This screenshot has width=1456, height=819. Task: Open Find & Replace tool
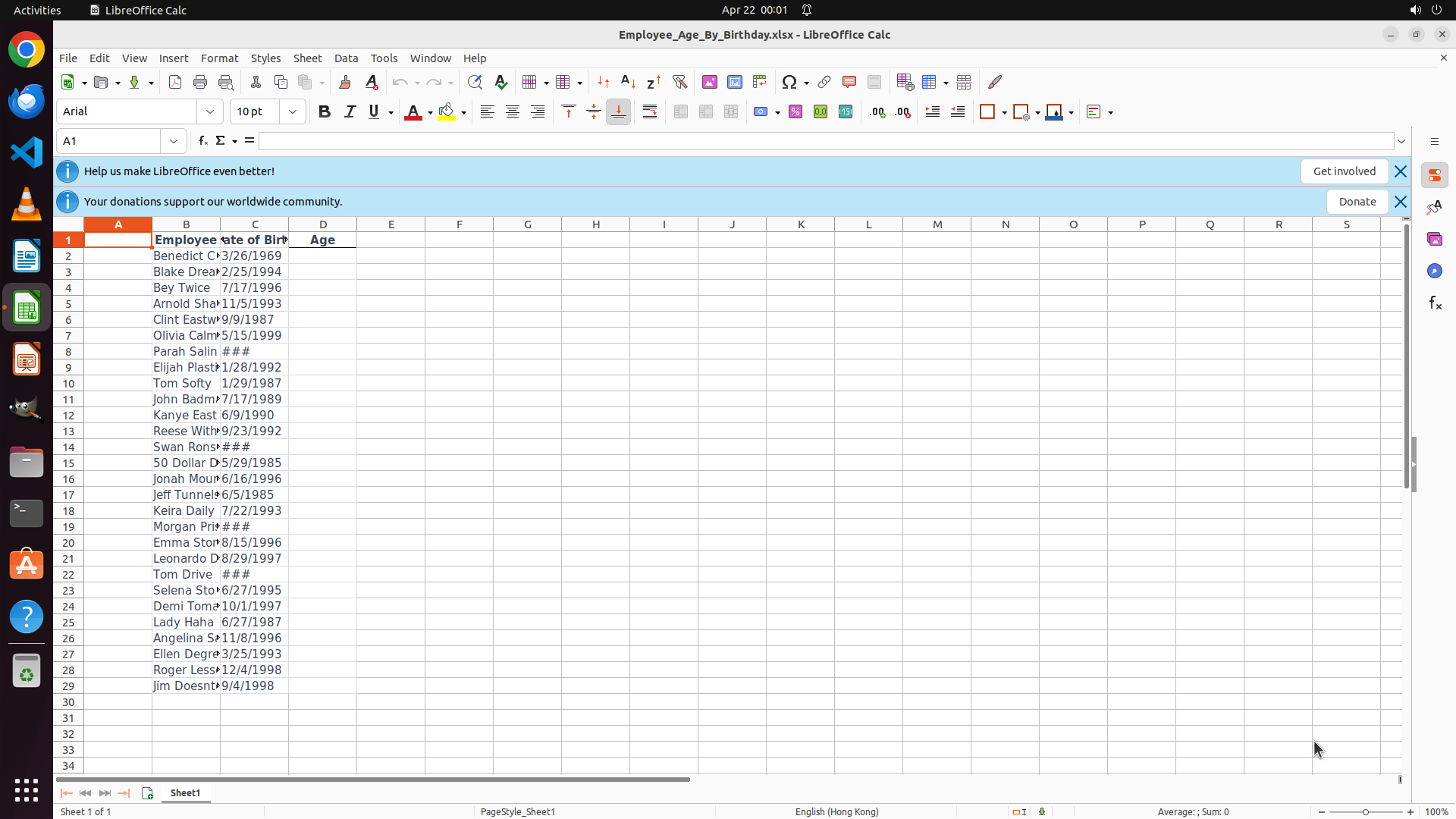(x=475, y=82)
